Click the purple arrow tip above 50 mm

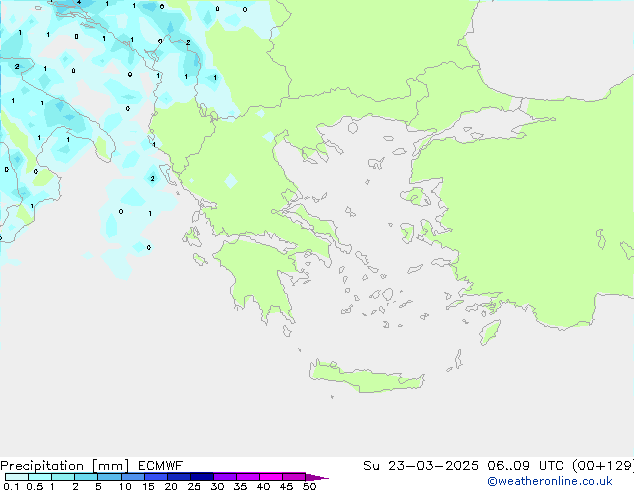317,477
